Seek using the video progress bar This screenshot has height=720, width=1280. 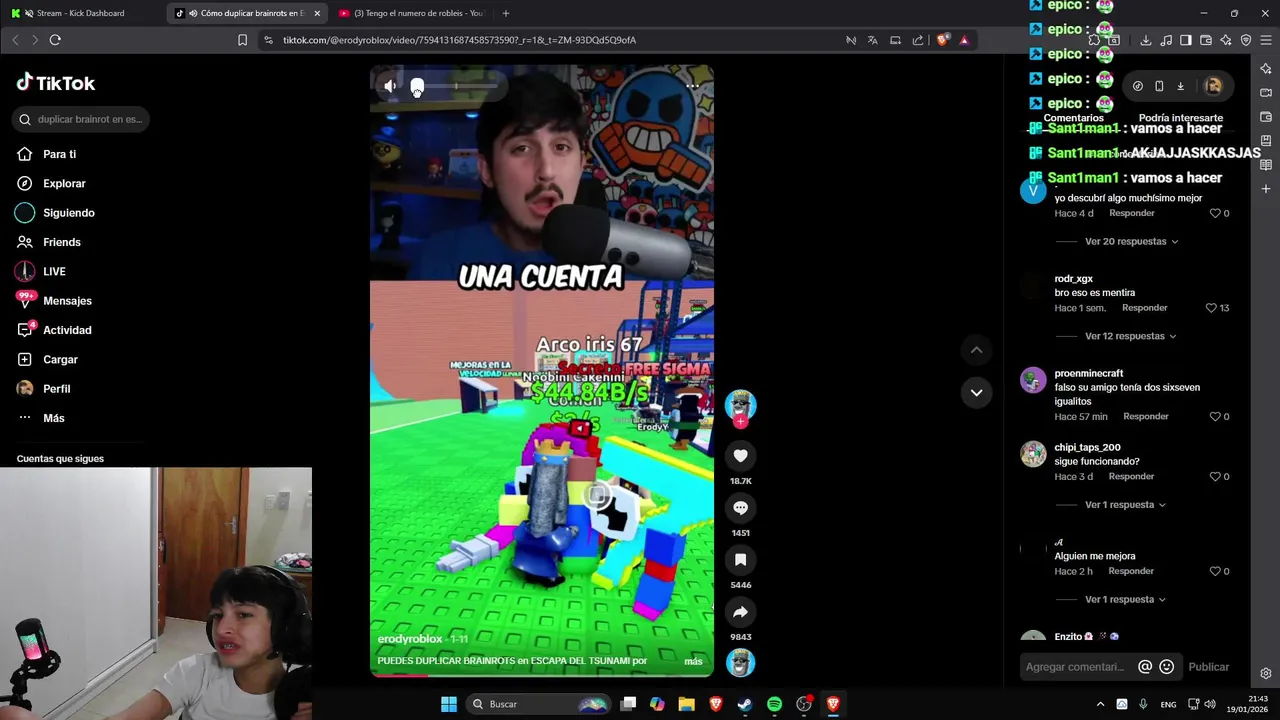pyautogui.click(x=542, y=675)
